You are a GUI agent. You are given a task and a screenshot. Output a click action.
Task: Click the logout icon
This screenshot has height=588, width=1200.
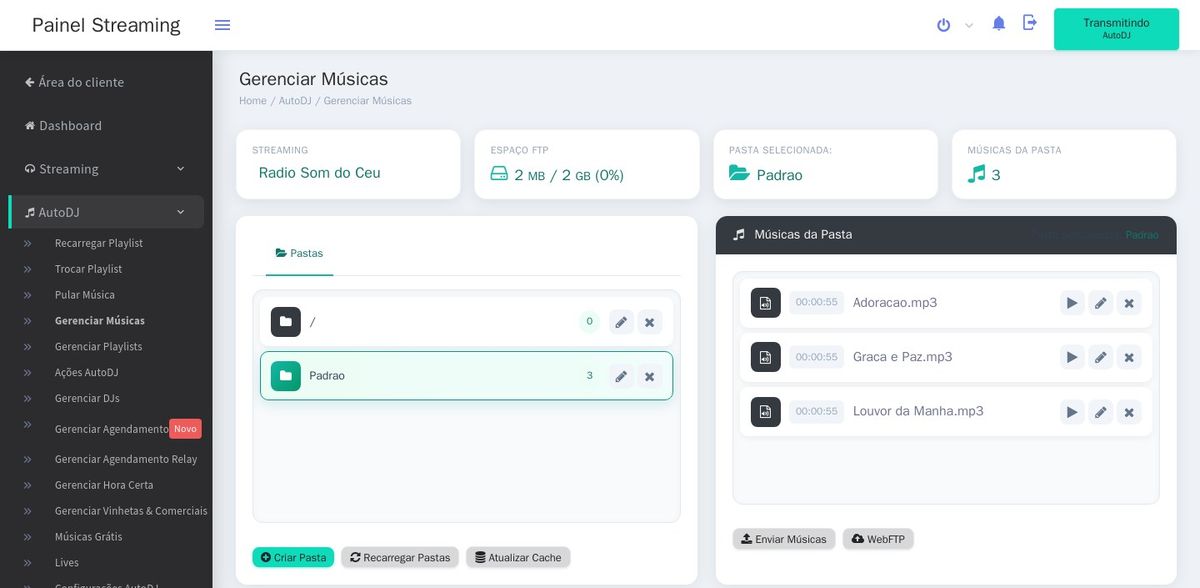pos(1030,22)
